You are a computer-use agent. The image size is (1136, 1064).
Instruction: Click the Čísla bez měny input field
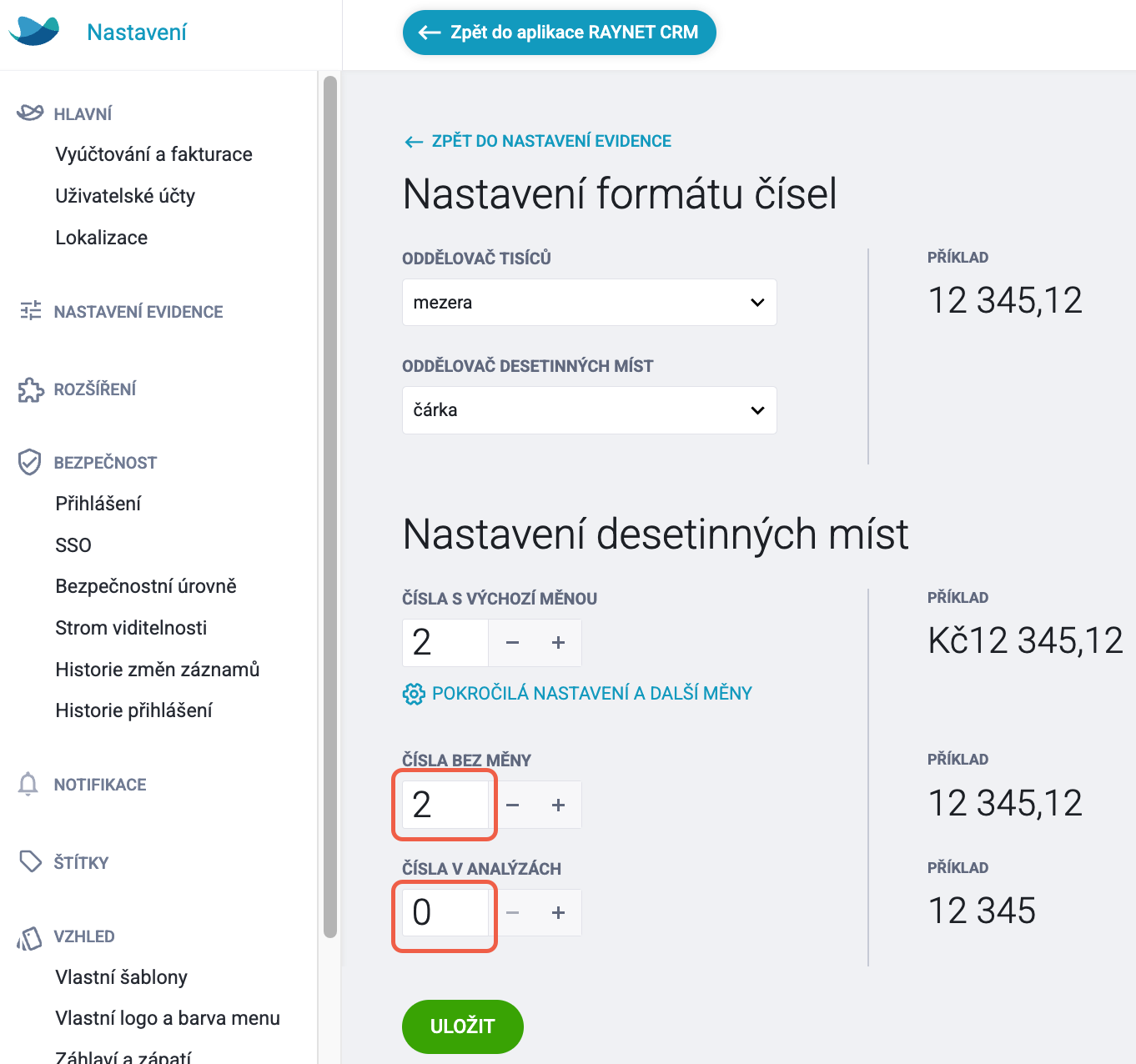pos(445,805)
